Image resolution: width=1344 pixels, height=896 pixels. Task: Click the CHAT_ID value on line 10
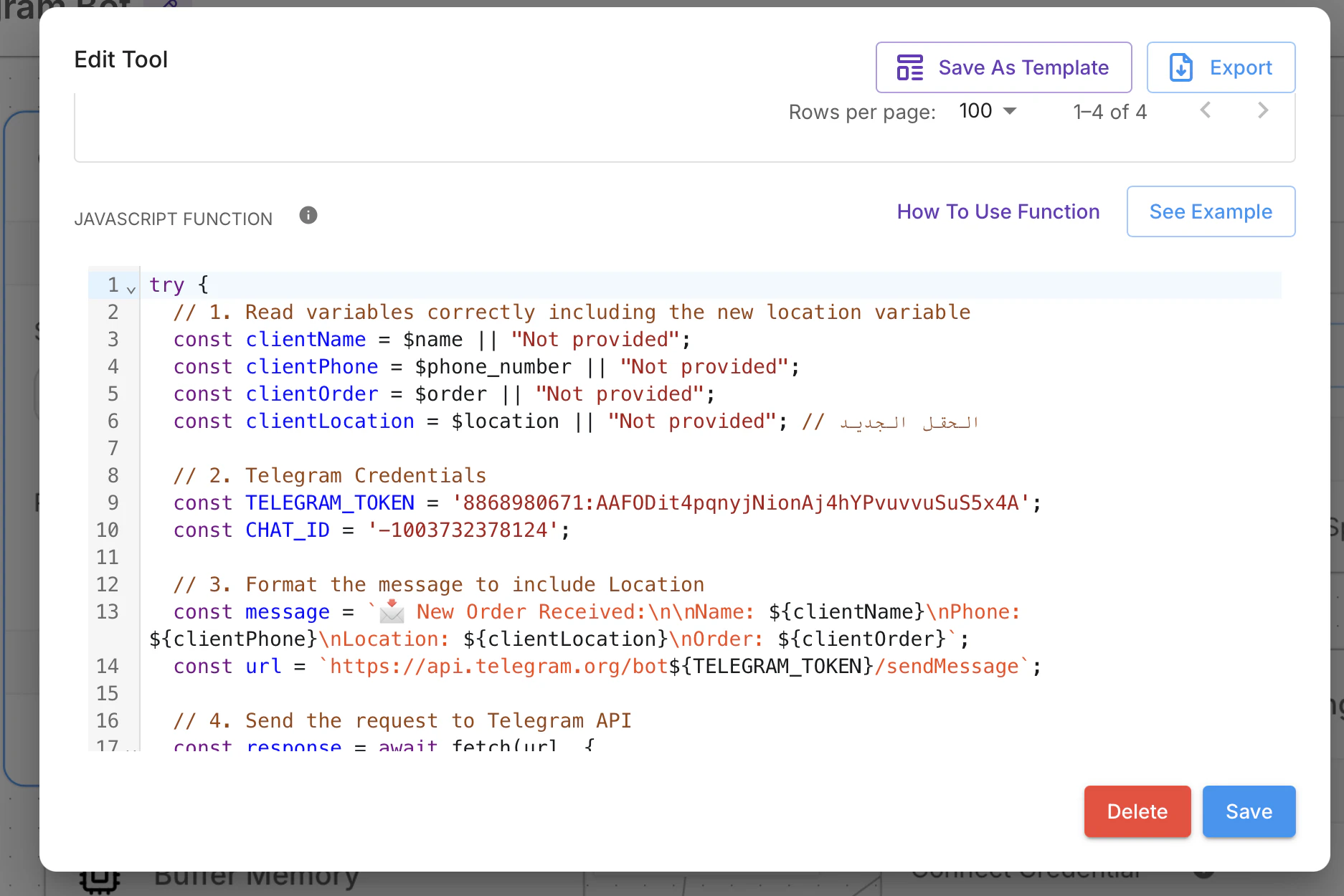[463, 530]
